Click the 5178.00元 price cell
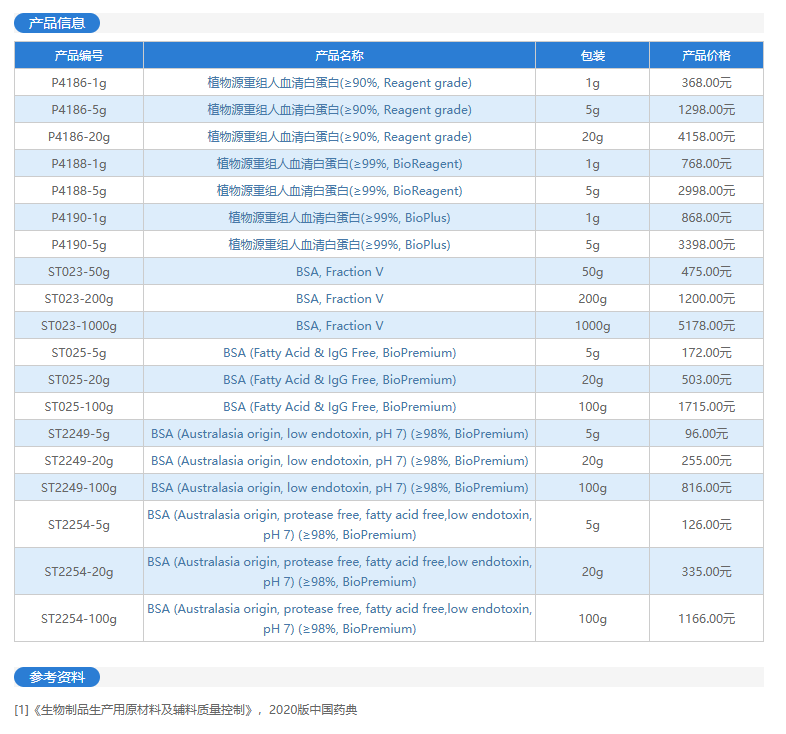Screen dimensions: 786x734 pos(706,326)
